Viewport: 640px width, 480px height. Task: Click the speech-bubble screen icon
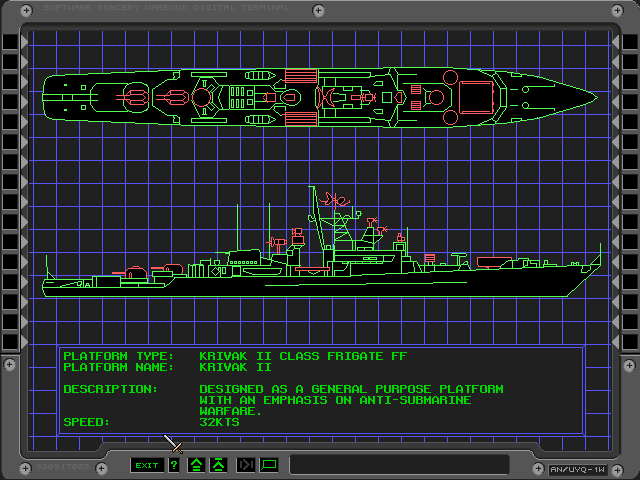pyautogui.click(x=269, y=465)
